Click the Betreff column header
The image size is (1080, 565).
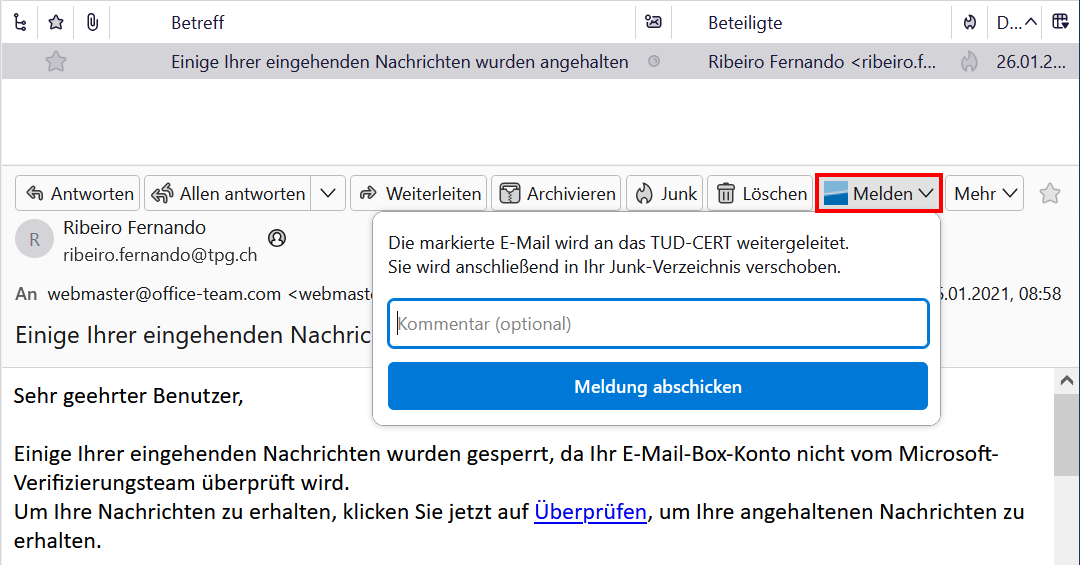(198, 23)
